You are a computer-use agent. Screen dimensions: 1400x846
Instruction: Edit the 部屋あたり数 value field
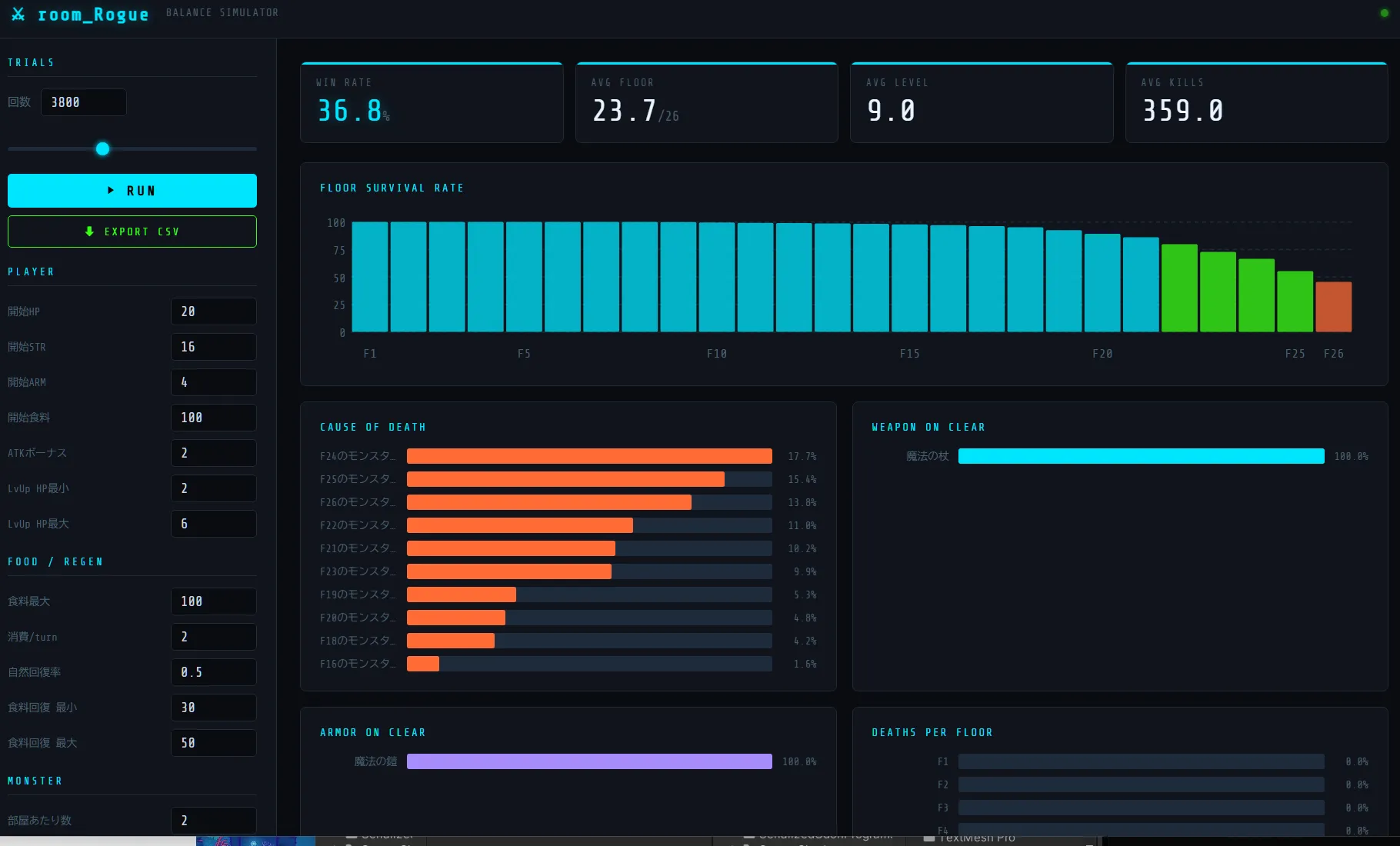click(x=213, y=821)
